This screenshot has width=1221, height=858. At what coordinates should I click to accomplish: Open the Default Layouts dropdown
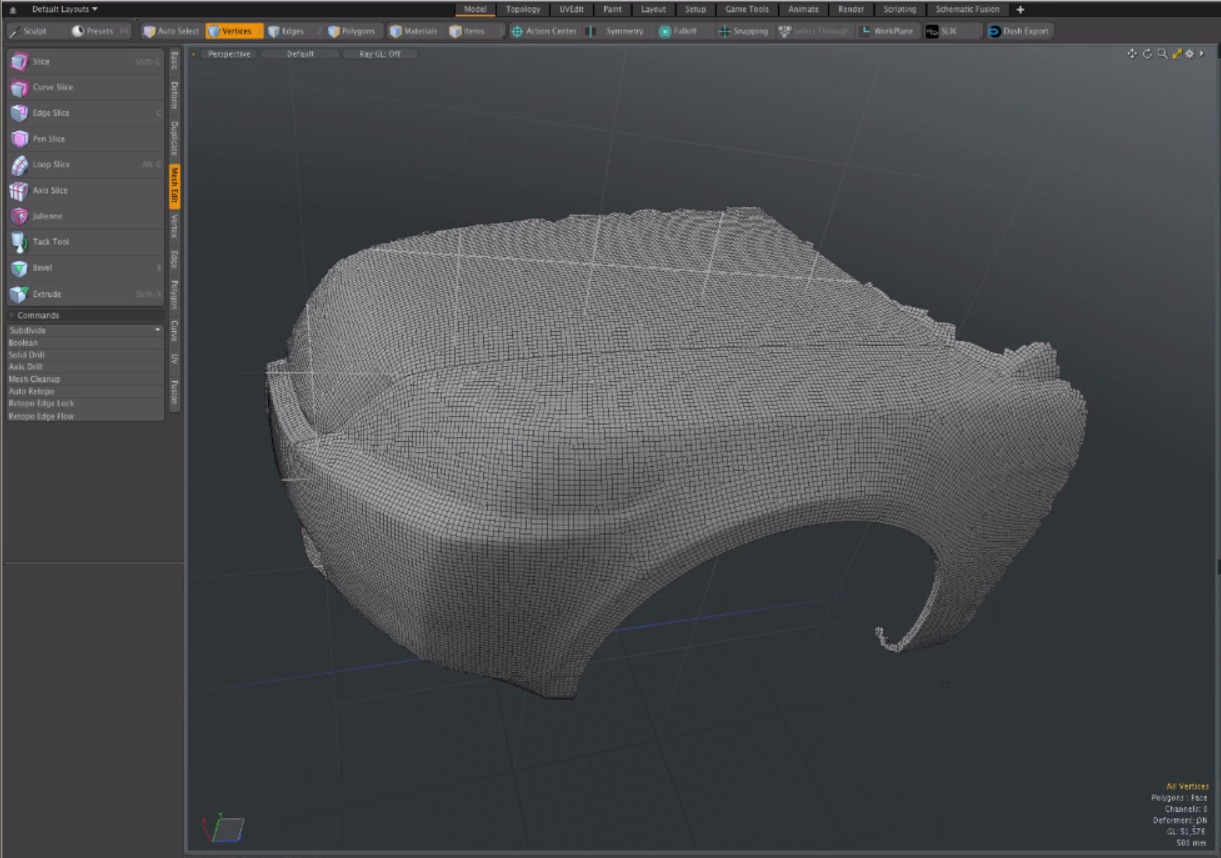click(x=65, y=9)
